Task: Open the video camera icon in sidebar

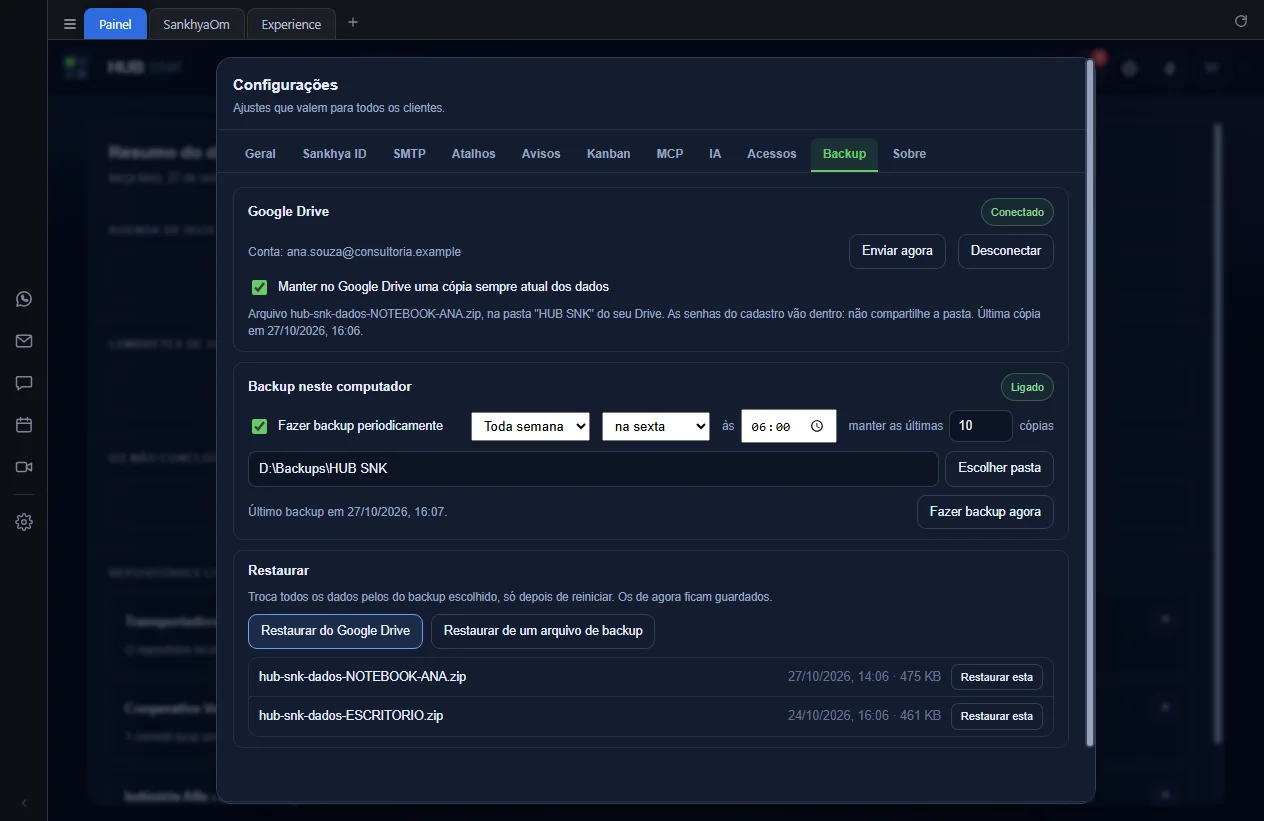Action: tap(24, 467)
